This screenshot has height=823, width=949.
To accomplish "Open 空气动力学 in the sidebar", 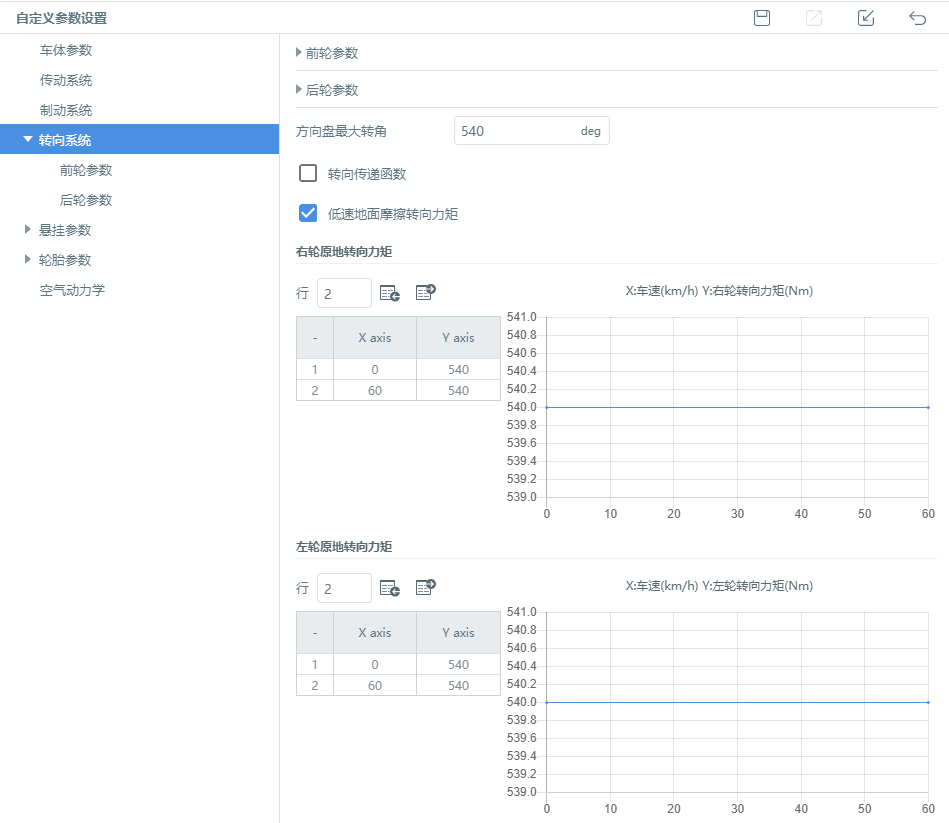I will pos(72,290).
